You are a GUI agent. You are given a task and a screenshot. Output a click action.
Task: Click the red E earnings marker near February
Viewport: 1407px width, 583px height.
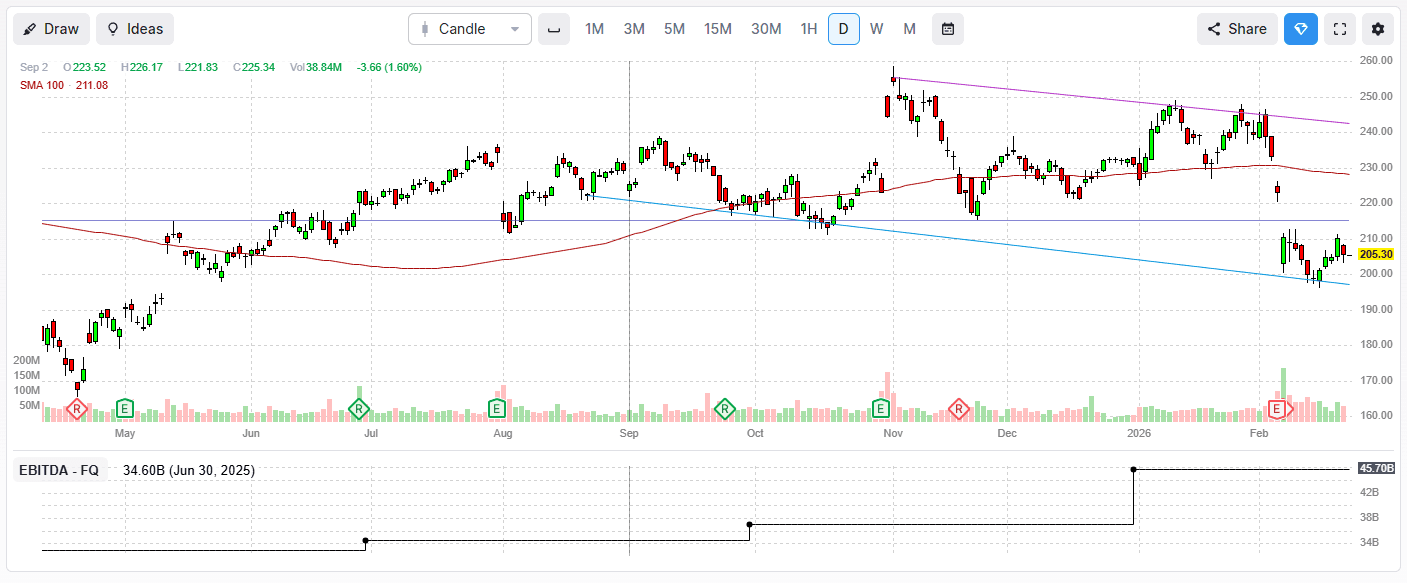pos(1276,408)
